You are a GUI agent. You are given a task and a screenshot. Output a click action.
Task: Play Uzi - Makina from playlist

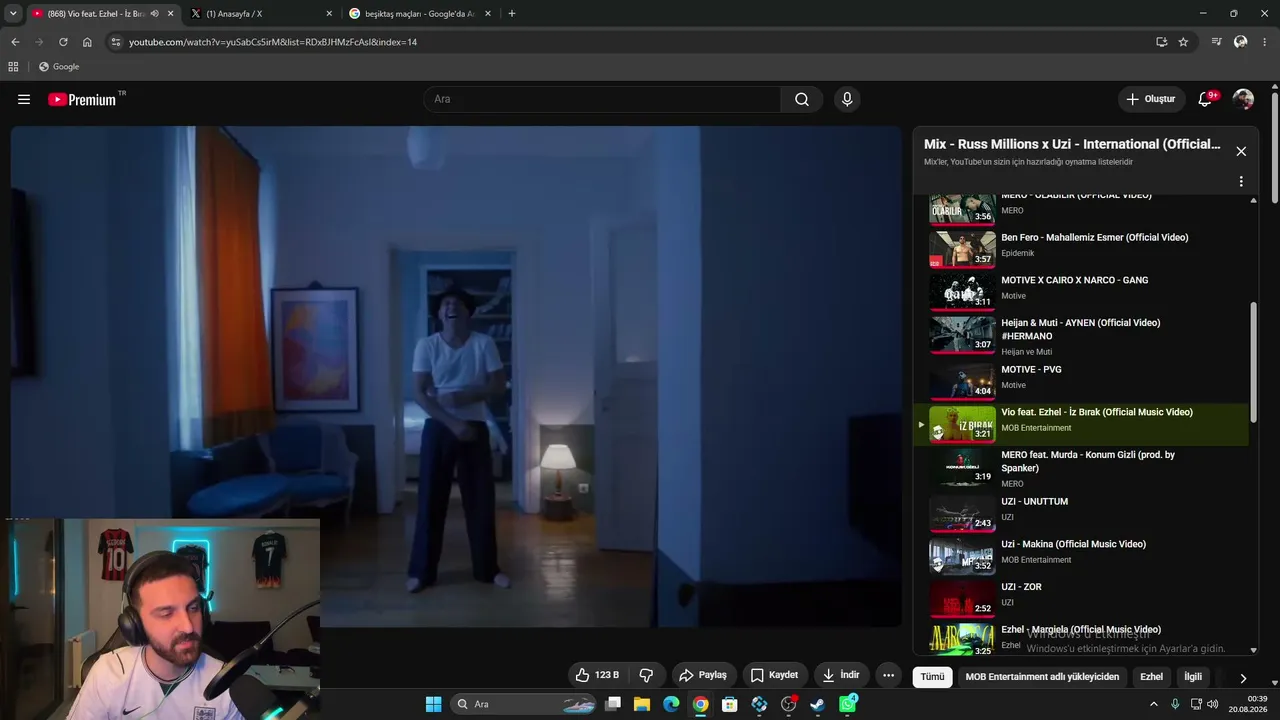(x=1081, y=555)
